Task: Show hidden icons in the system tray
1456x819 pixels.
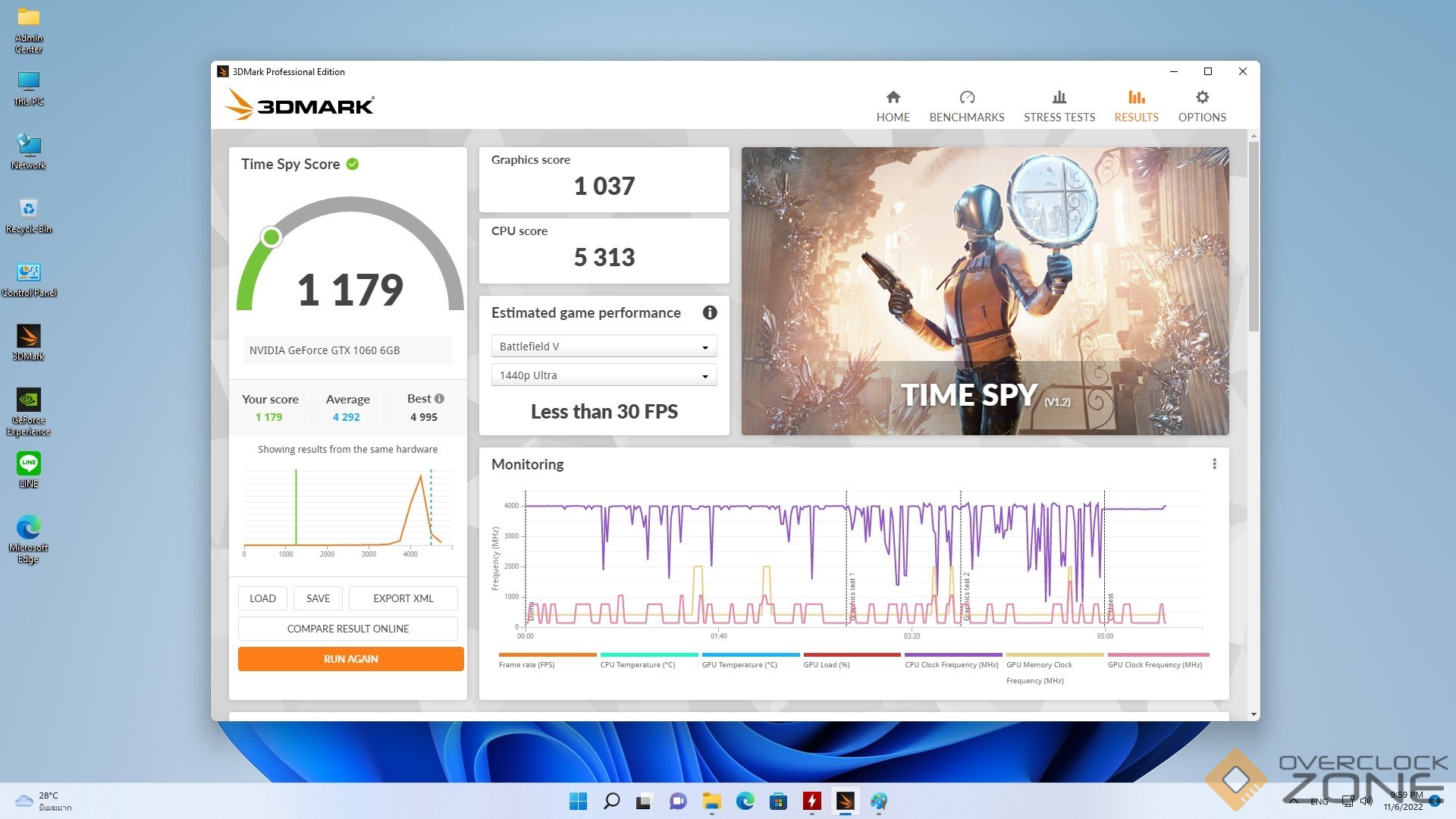Action: coord(1293,801)
